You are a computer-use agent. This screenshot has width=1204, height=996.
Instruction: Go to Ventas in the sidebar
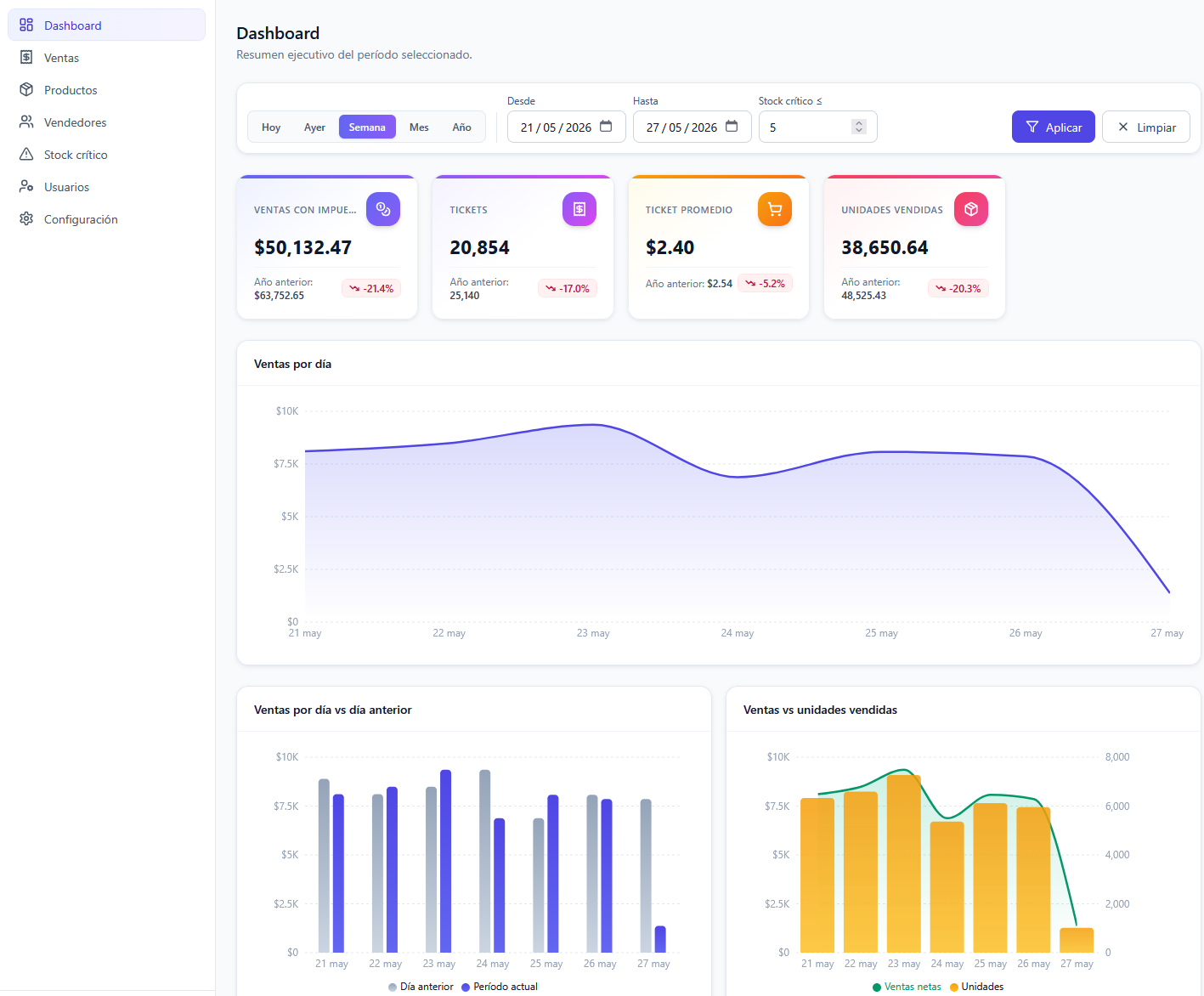[106, 58]
